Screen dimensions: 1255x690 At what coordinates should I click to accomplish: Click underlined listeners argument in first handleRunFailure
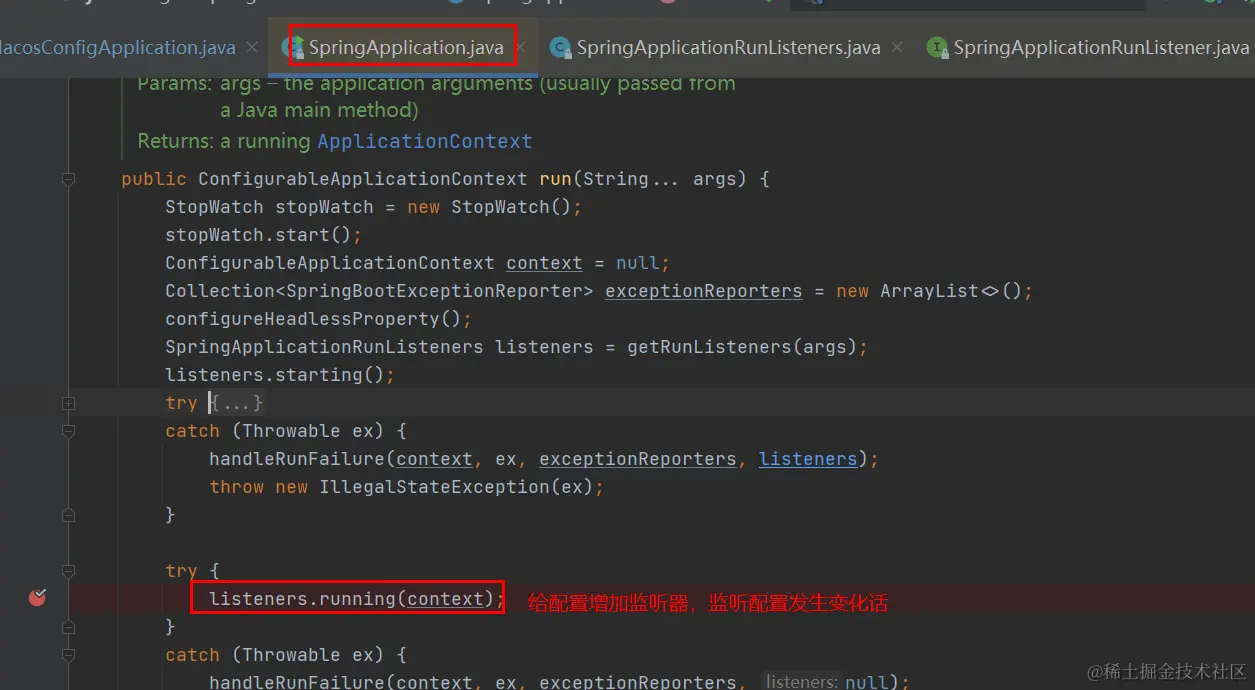click(x=808, y=459)
